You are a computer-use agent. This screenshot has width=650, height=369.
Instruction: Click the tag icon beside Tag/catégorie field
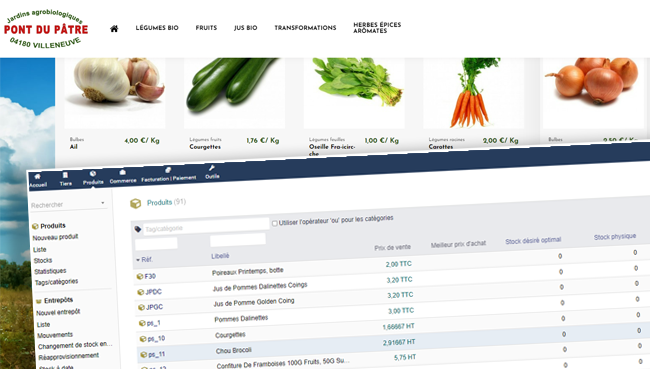138,229
